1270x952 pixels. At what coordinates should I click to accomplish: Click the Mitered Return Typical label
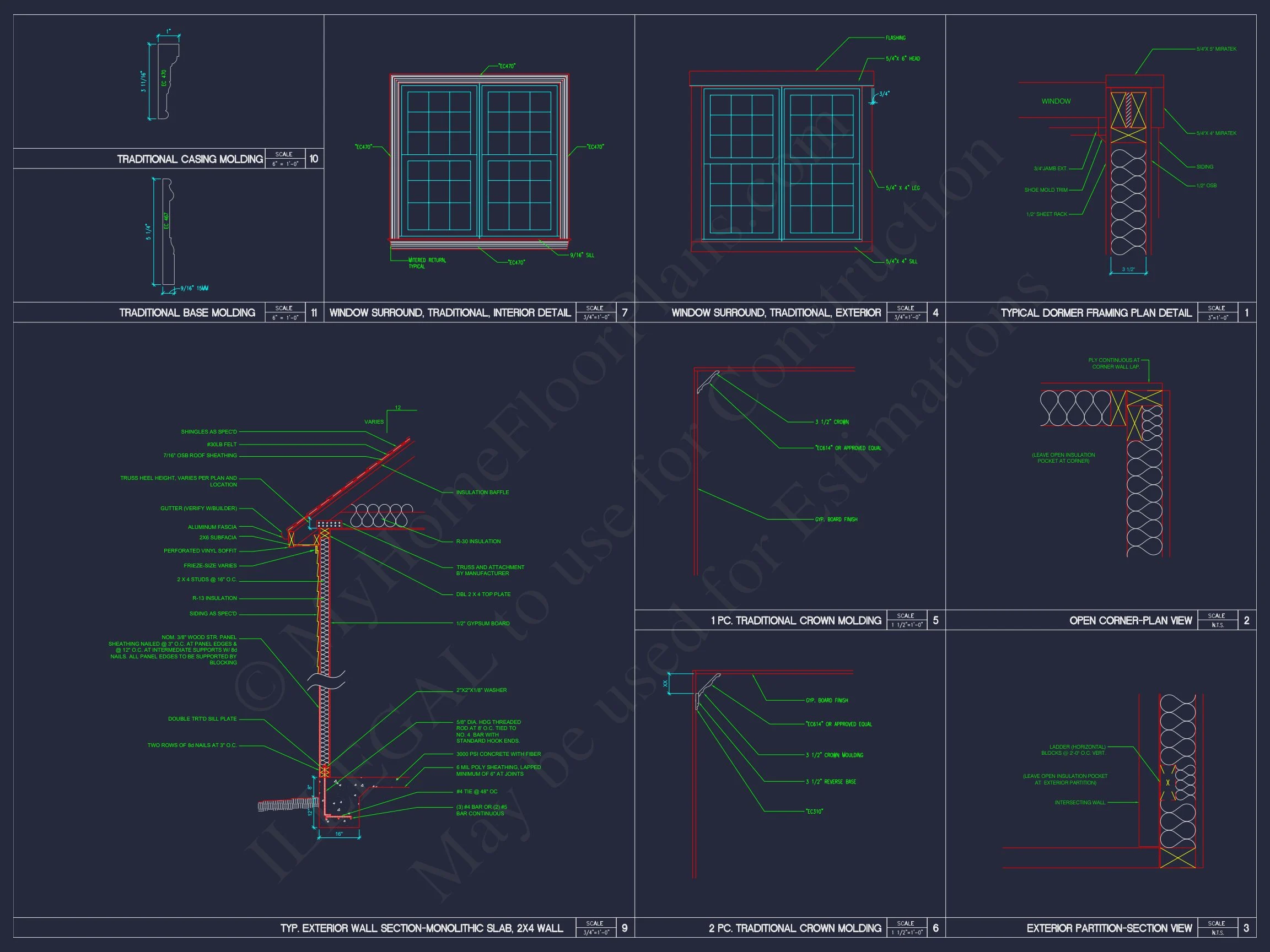click(x=427, y=263)
